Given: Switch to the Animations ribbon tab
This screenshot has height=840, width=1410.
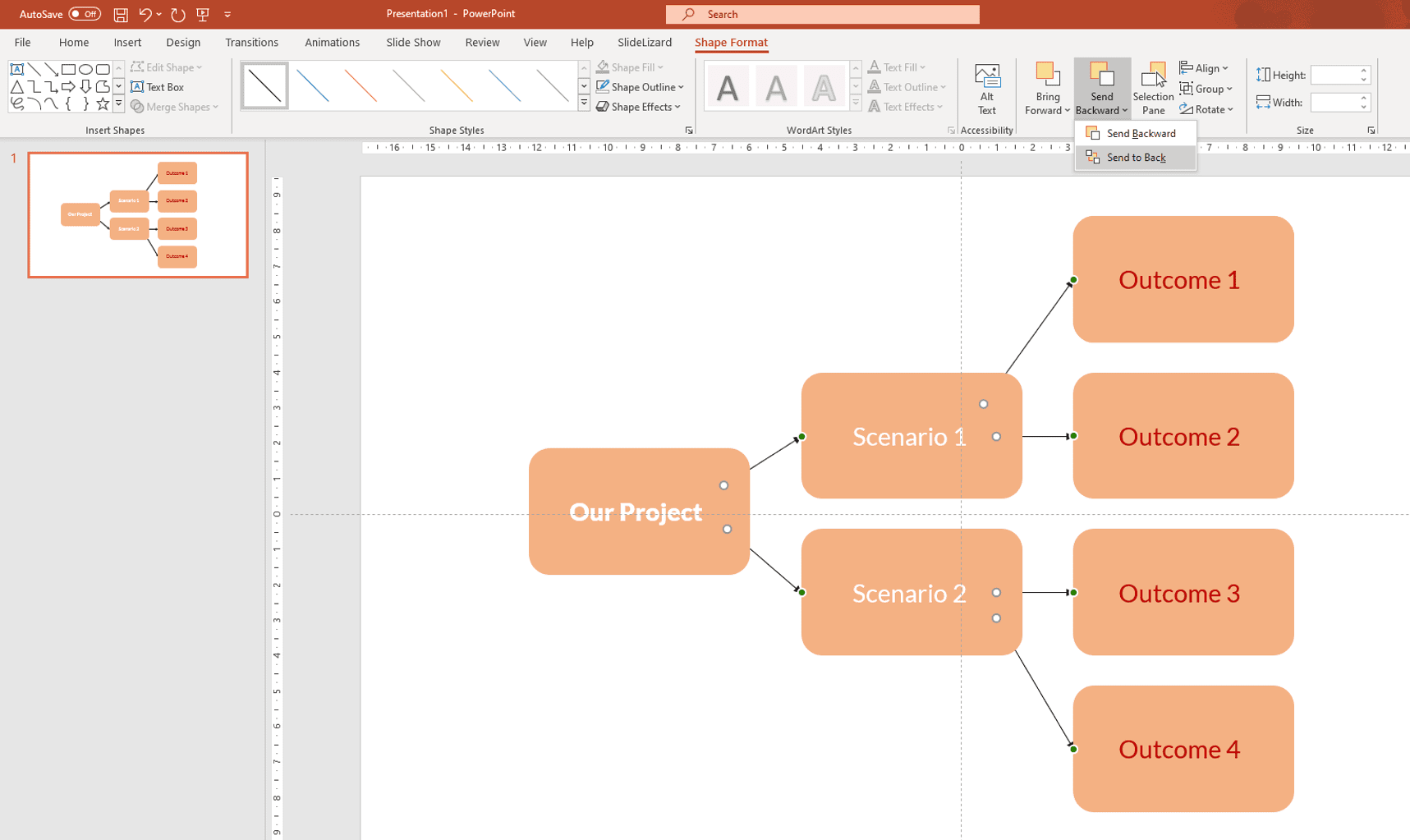Looking at the screenshot, I should point(332,42).
